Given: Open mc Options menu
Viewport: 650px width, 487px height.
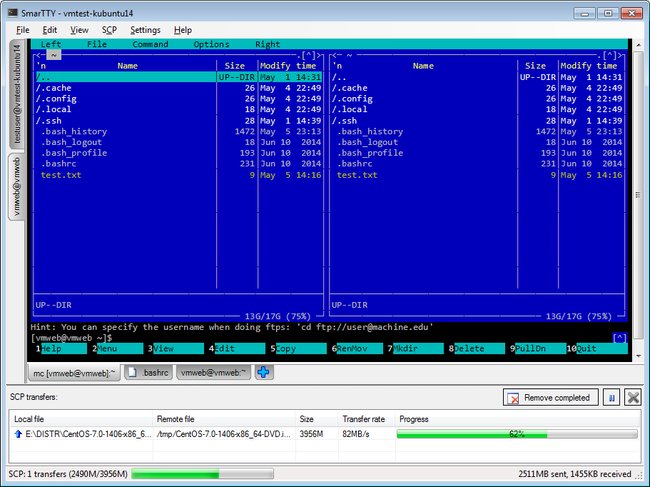Looking at the screenshot, I should (x=211, y=44).
